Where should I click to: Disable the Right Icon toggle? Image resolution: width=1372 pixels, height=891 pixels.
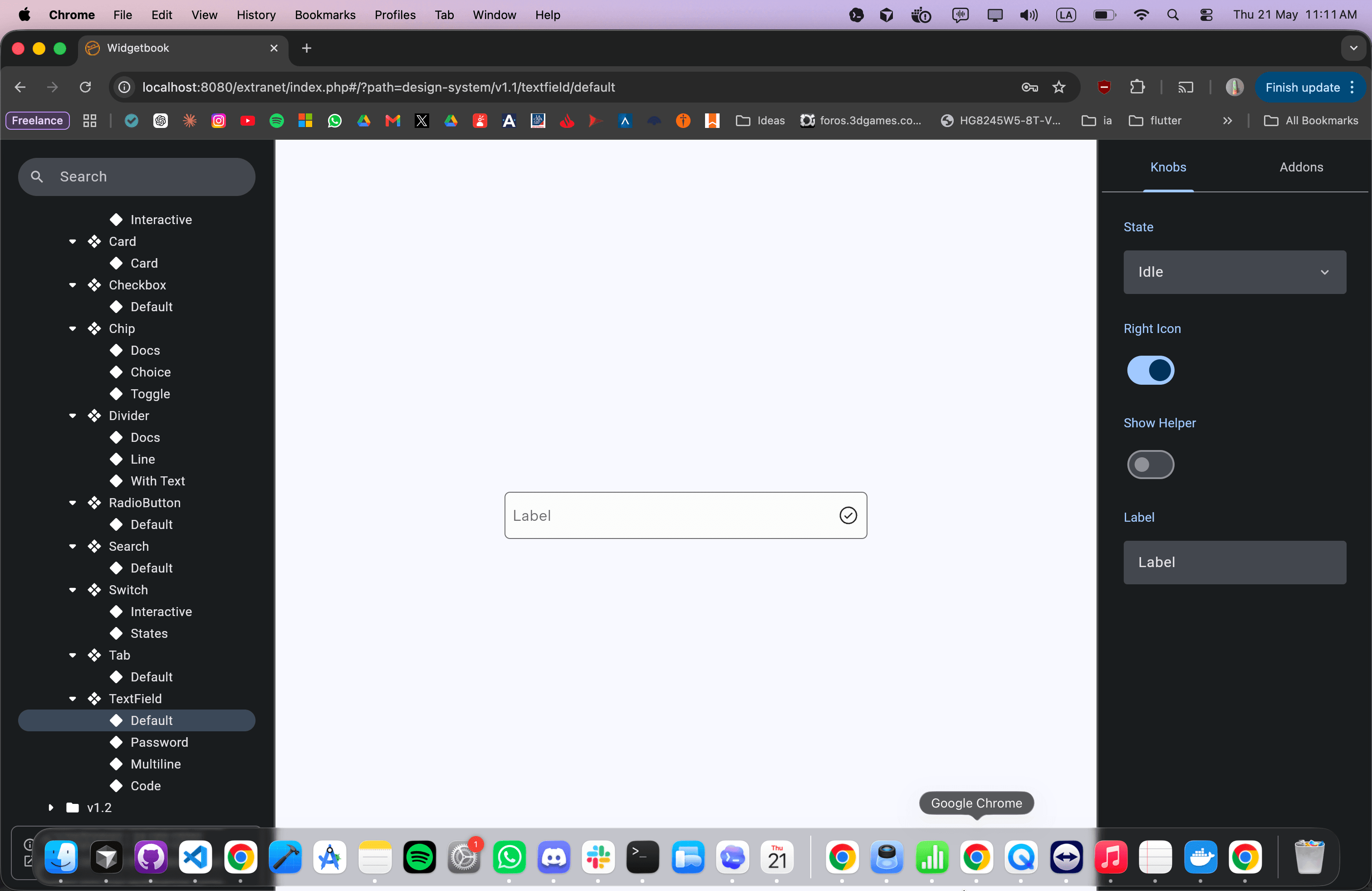(1150, 370)
